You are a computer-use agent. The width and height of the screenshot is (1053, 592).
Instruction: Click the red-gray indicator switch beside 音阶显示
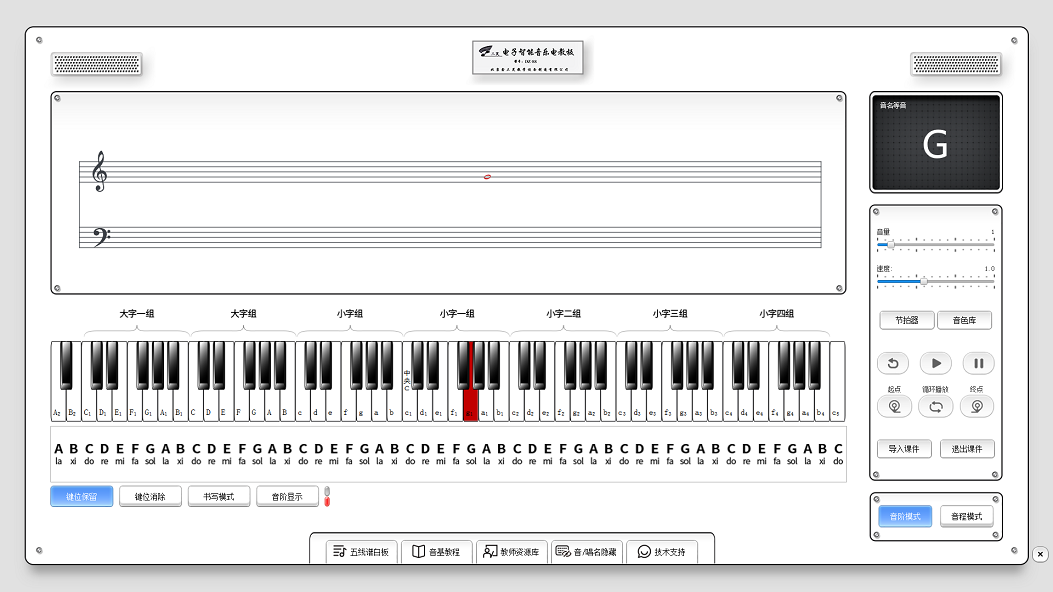click(x=327, y=497)
